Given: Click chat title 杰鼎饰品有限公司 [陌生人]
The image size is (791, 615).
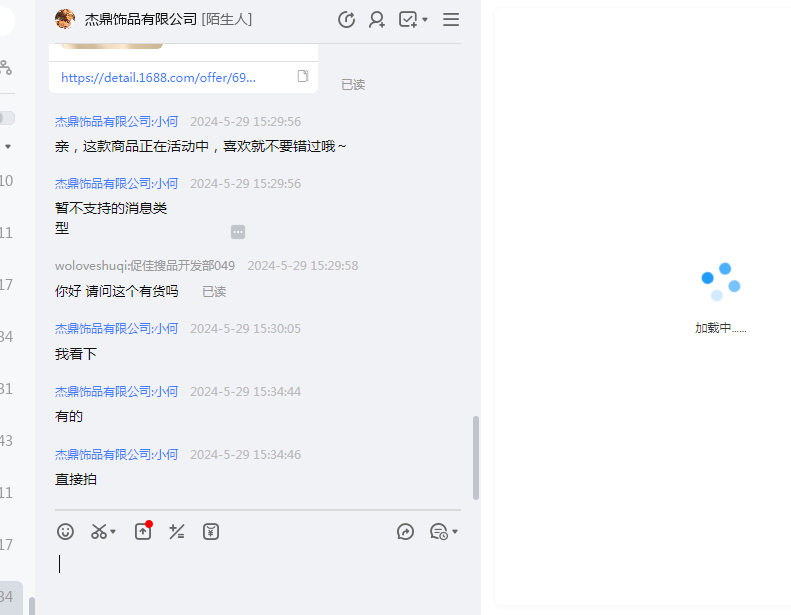Looking at the screenshot, I should [x=168, y=19].
